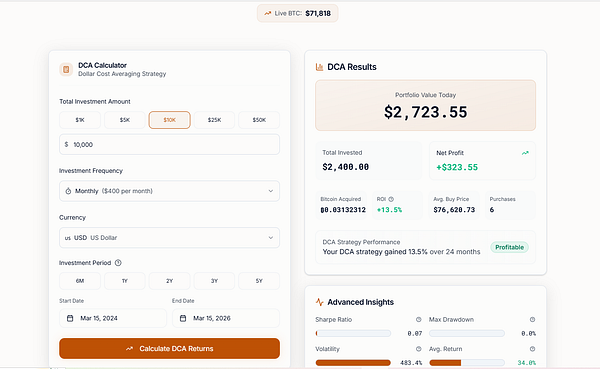The width and height of the screenshot is (600, 369).
Task: Click the DCA strategy gained 13.5% text
Action: point(401,252)
